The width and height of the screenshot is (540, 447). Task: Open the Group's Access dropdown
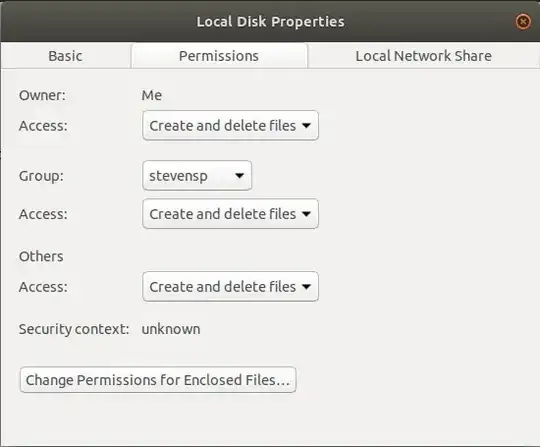pos(230,214)
